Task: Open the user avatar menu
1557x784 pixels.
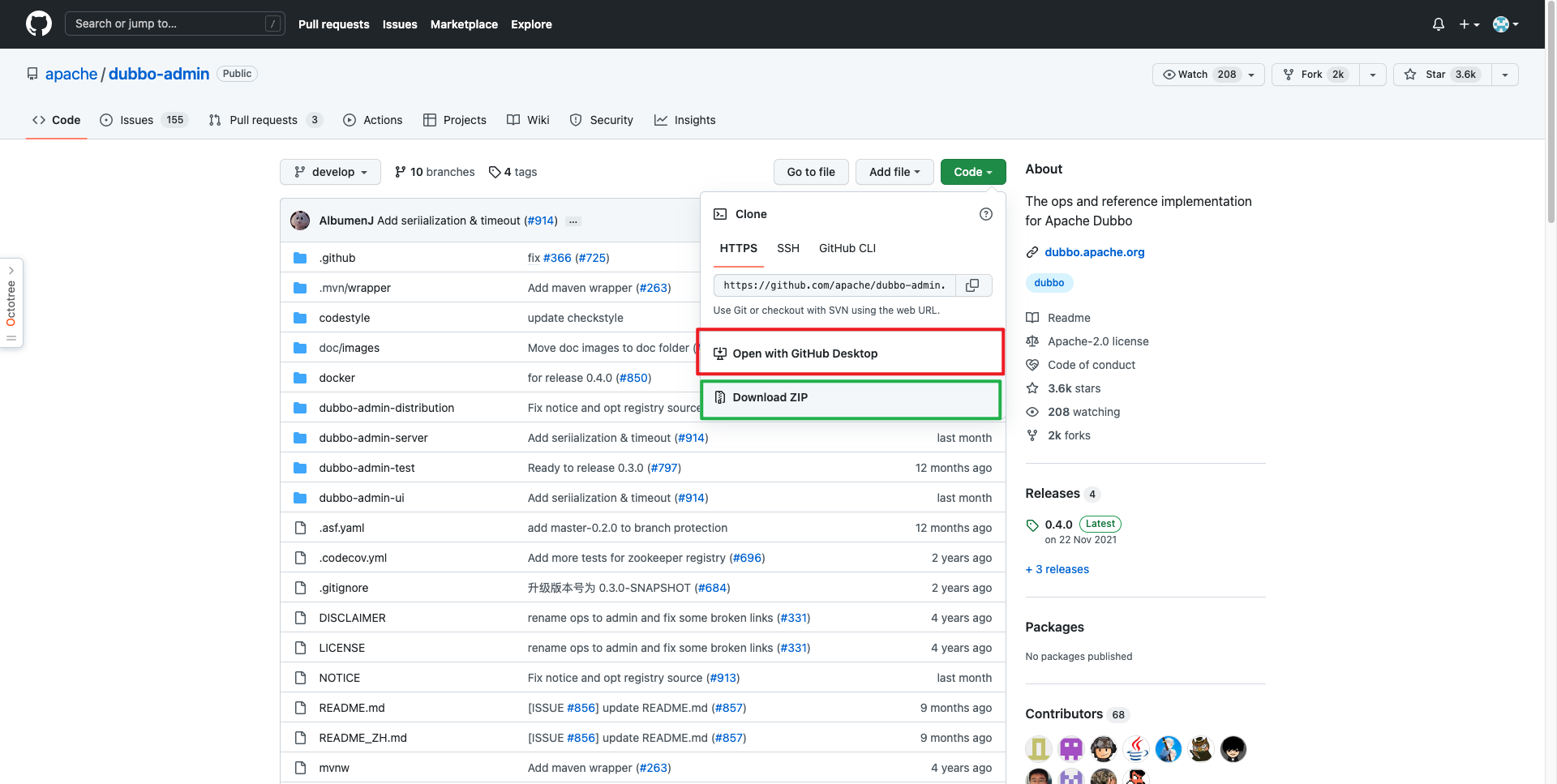Action: pyautogui.click(x=1506, y=24)
